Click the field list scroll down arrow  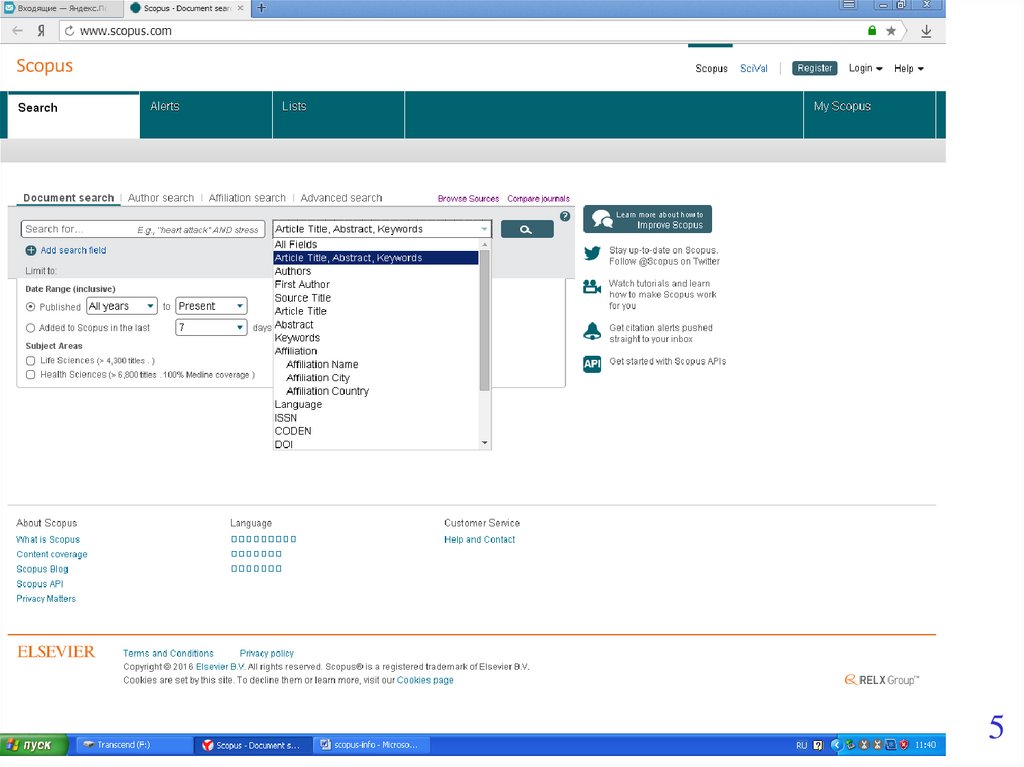coord(485,443)
